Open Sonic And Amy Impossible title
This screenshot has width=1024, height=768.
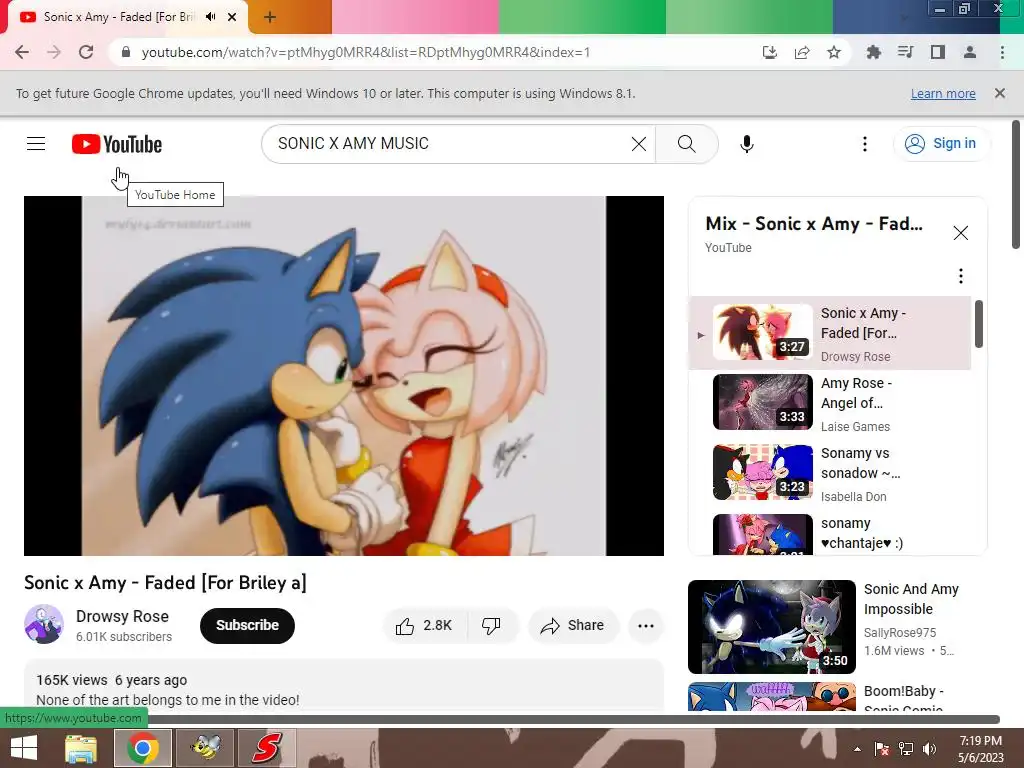pos(911,599)
